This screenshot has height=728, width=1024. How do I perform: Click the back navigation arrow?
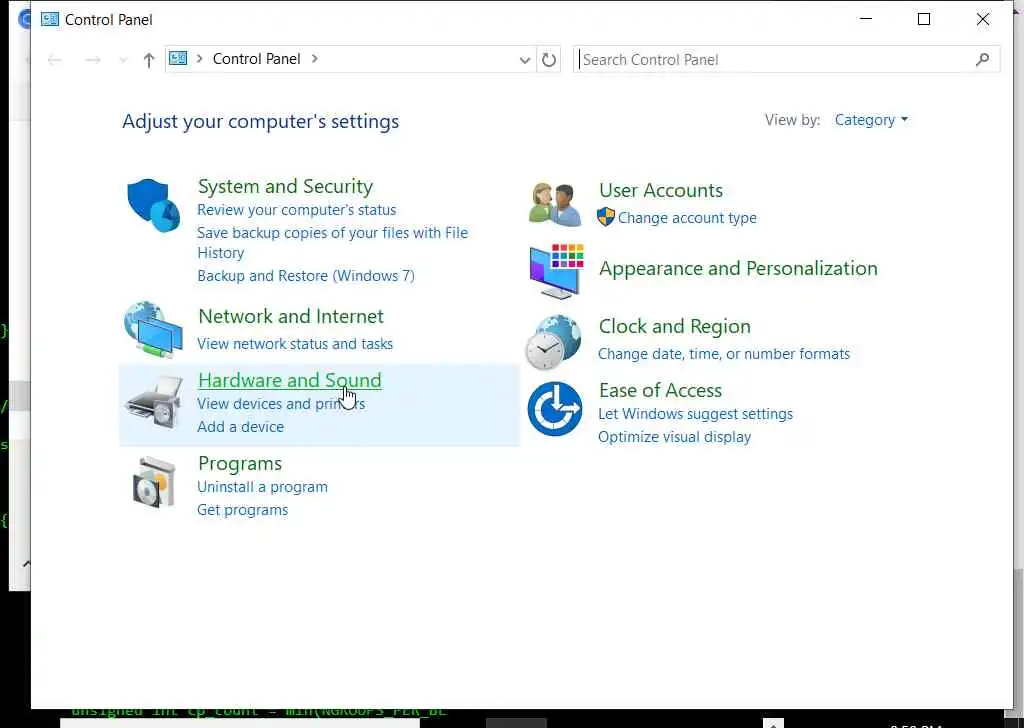[54, 60]
